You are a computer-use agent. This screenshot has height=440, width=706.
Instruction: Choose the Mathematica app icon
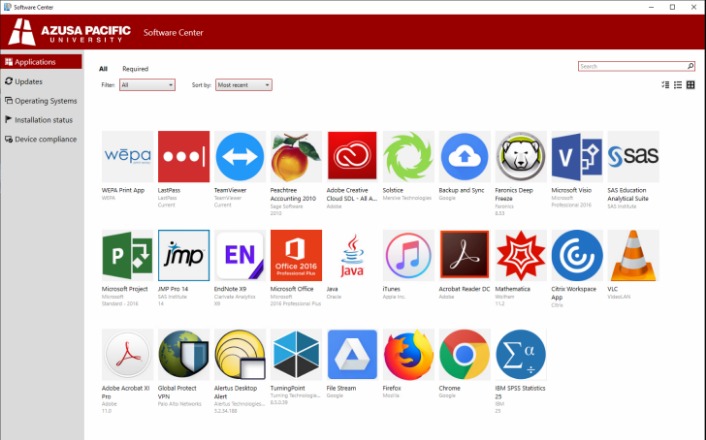tap(520, 256)
